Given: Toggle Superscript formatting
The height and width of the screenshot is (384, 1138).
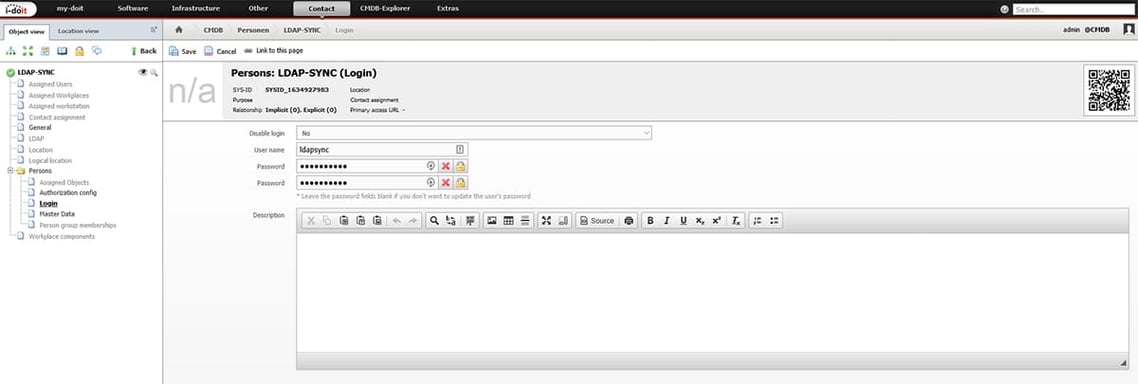Looking at the screenshot, I should click(x=716, y=221).
